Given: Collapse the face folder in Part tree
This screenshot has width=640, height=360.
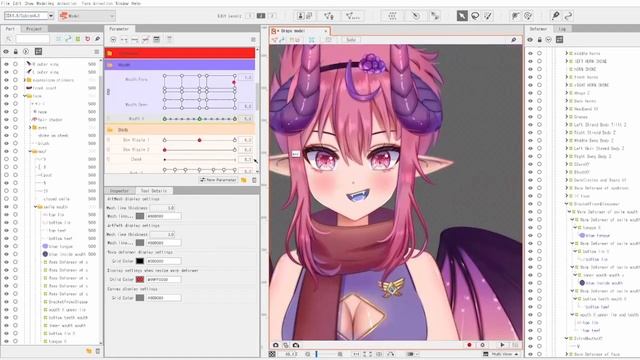Looking at the screenshot, I should pyautogui.click(x=24, y=96).
